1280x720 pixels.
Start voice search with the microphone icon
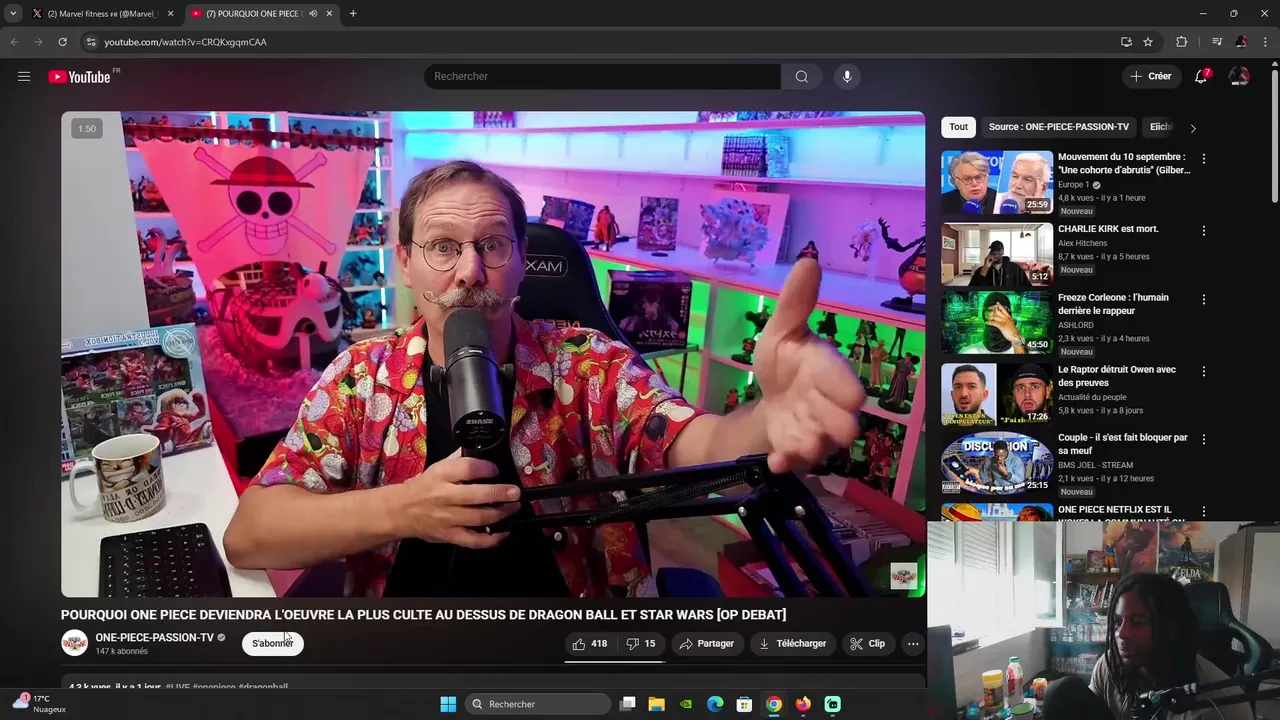point(847,77)
